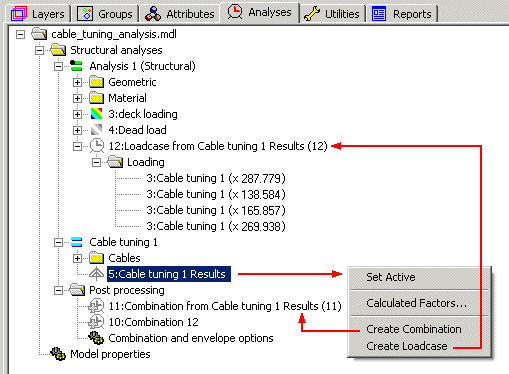Expand the Material folder

77,98
